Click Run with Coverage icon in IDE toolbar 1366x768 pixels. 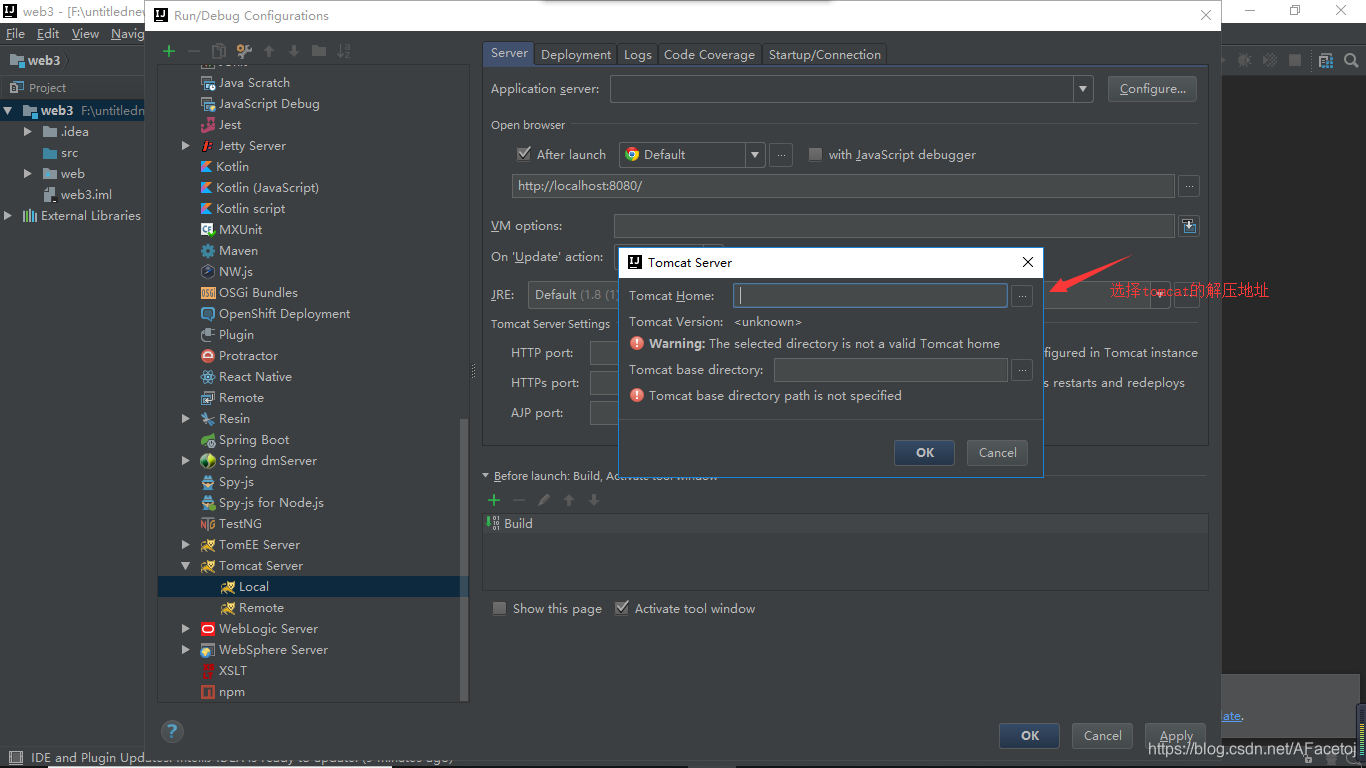pos(1270,60)
